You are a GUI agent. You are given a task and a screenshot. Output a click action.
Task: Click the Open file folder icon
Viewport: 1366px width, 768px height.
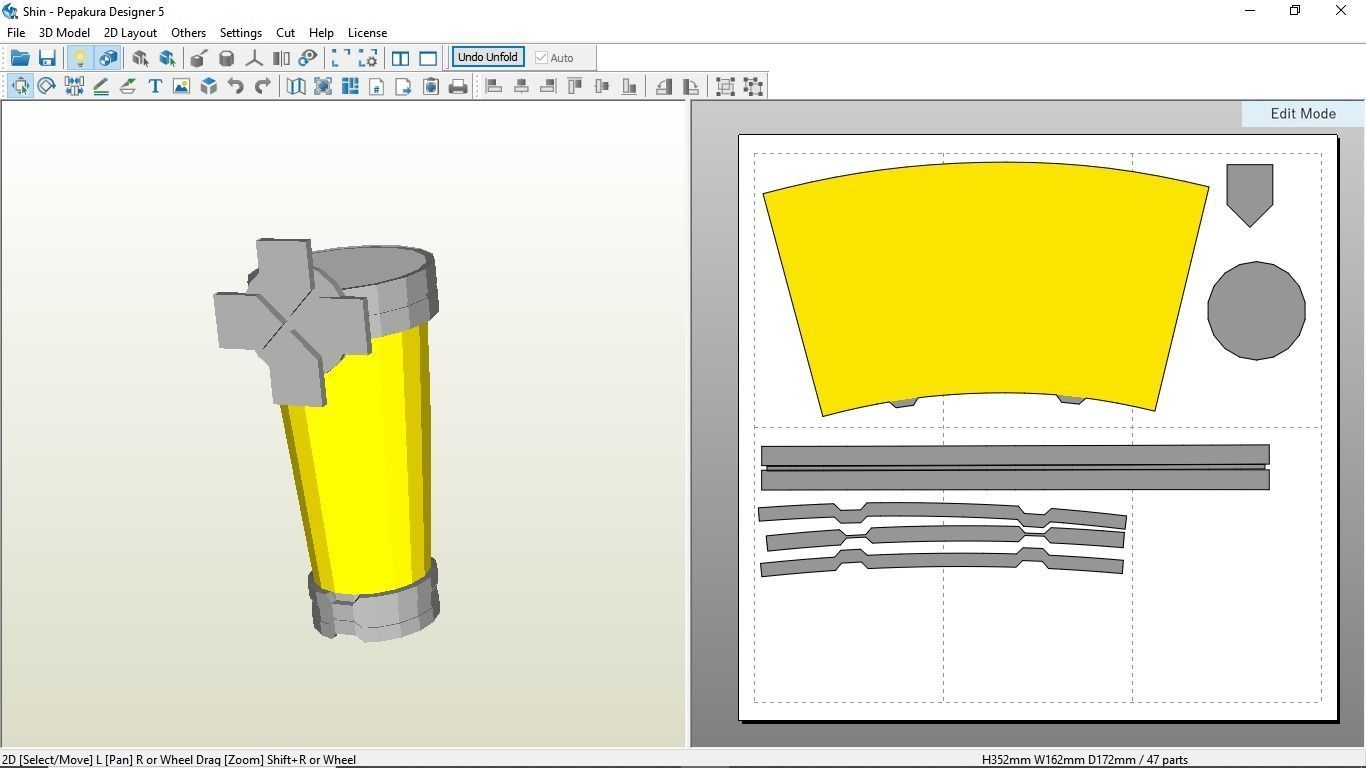pos(20,58)
